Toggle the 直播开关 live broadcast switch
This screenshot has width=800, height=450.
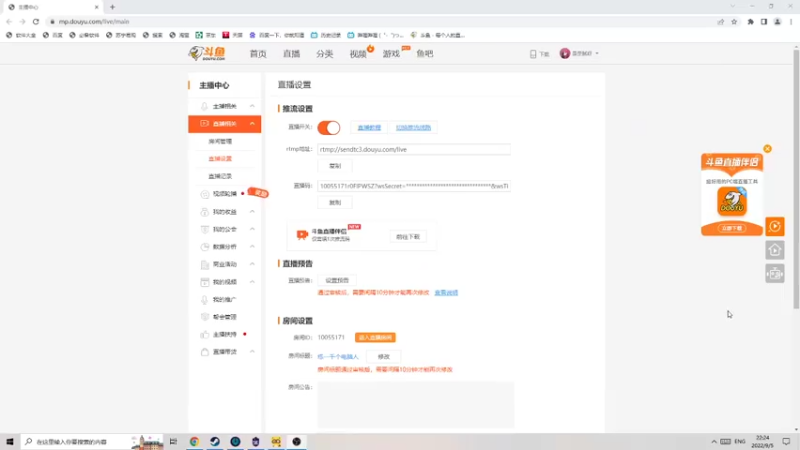point(329,128)
